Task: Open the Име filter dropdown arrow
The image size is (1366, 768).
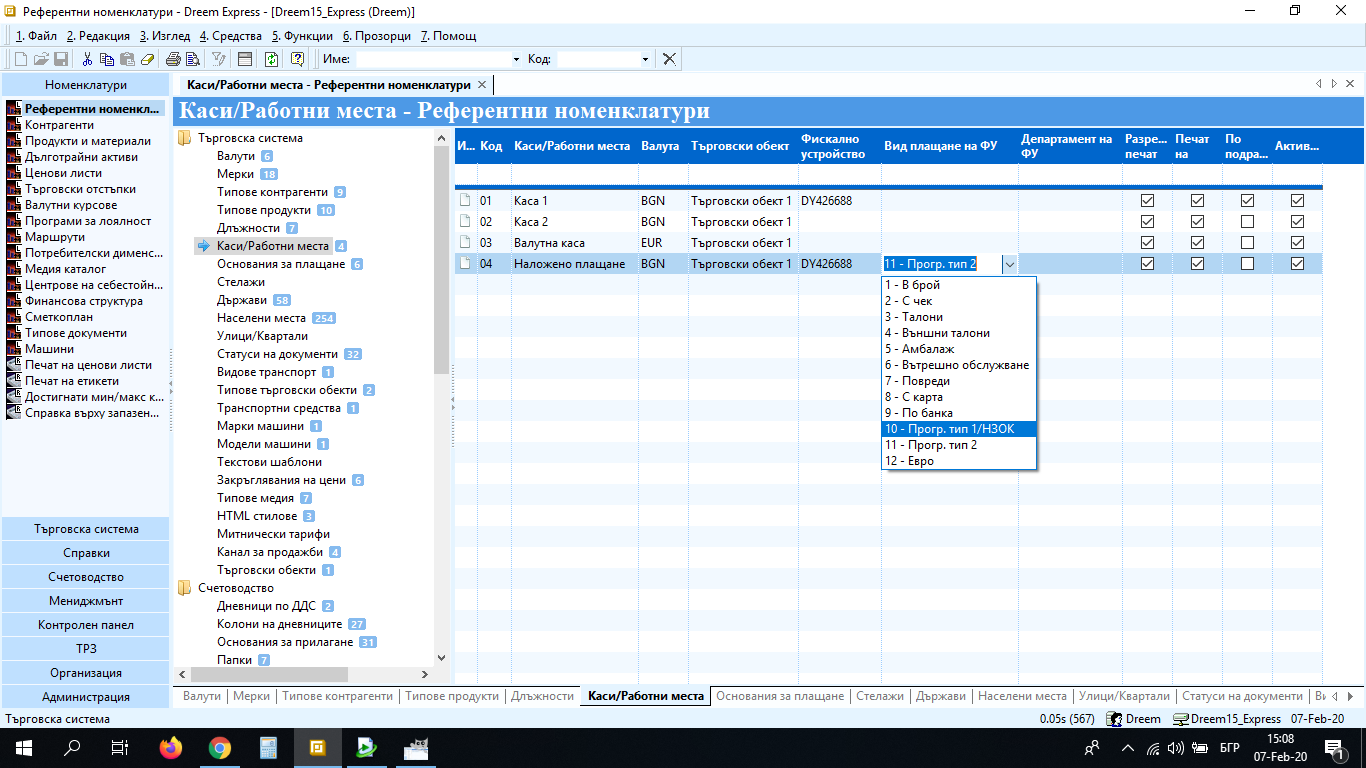Action: tap(515, 59)
